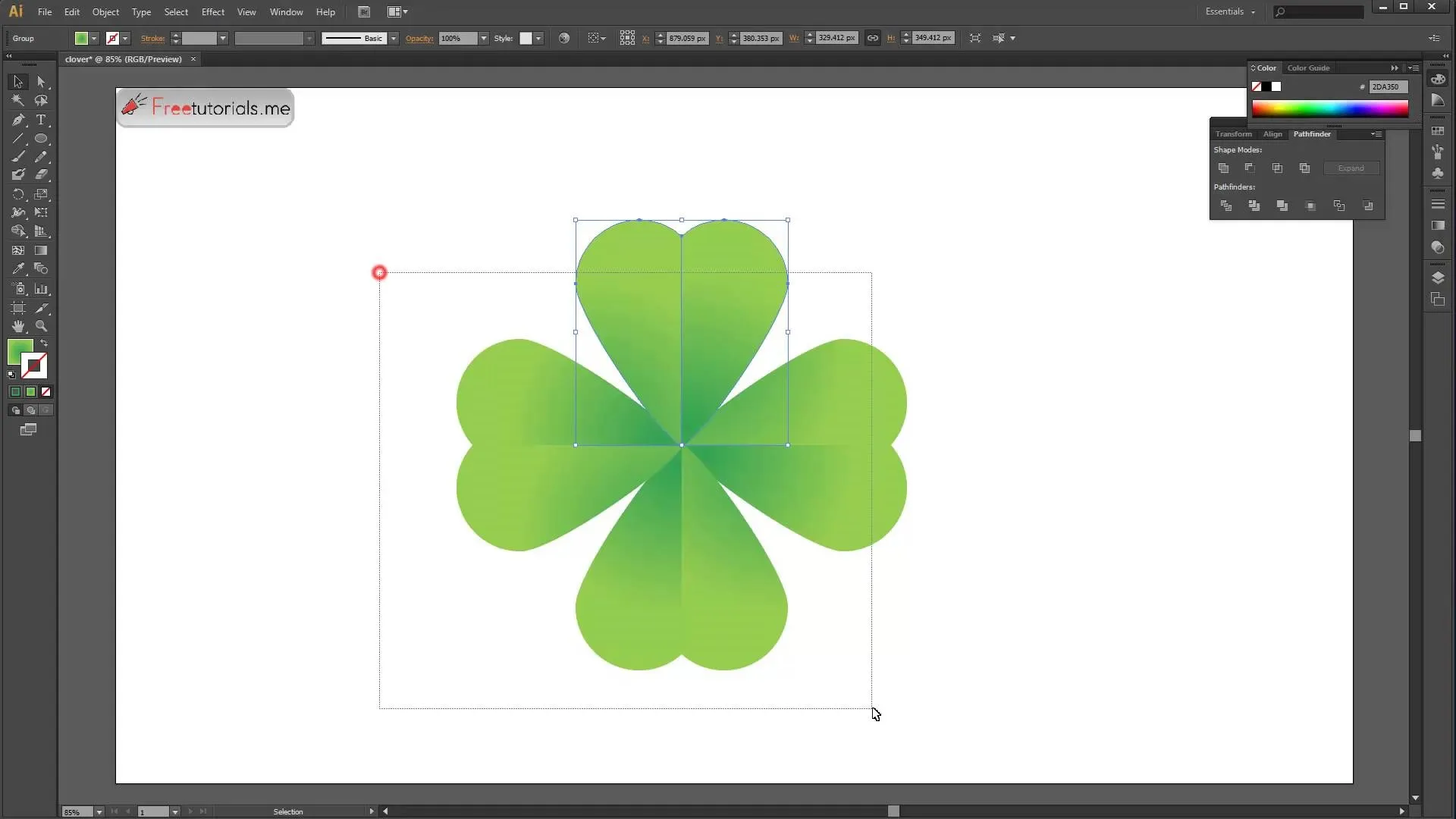
Task: Open the Object menu
Action: click(x=105, y=12)
